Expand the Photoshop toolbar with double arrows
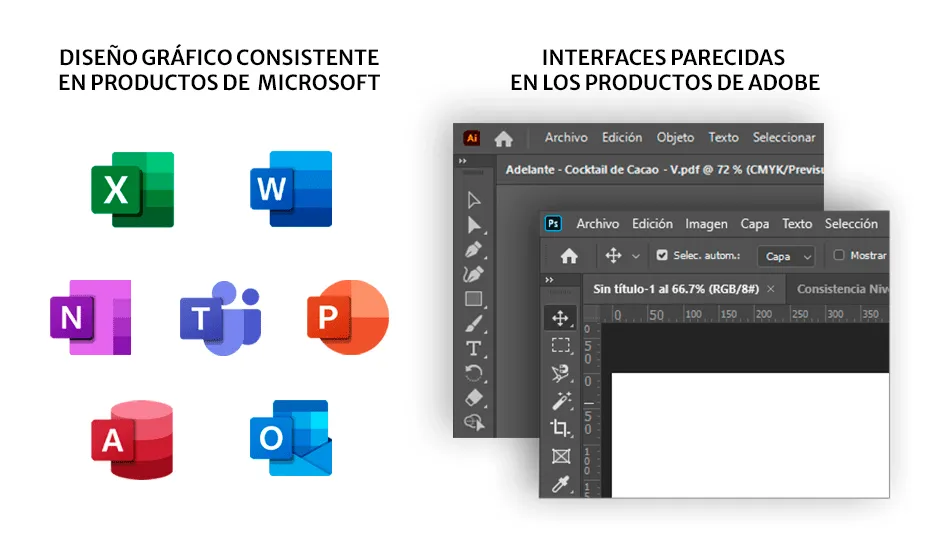This screenshot has width=940, height=534. click(549, 280)
